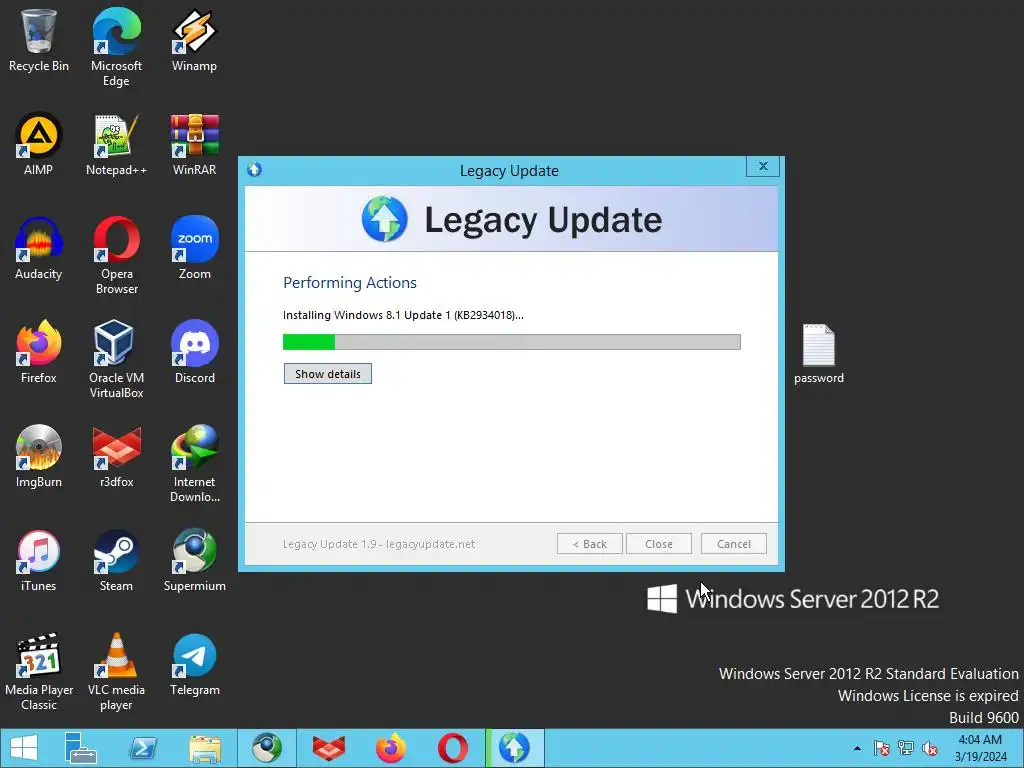Viewport: 1024px width, 768px height.
Task: Switch to Supermium in the taskbar
Action: (x=267, y=748)
